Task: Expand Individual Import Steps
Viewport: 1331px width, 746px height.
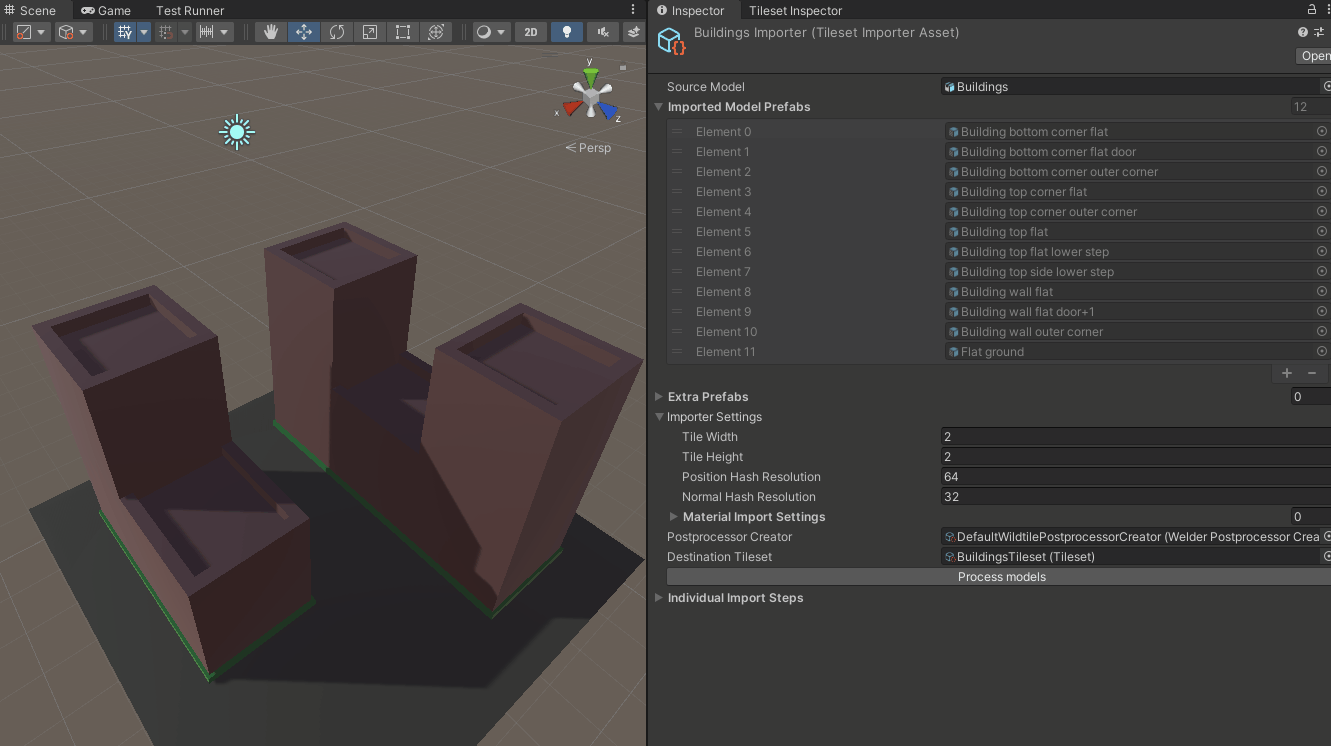Action: click(x=658, y=597)
